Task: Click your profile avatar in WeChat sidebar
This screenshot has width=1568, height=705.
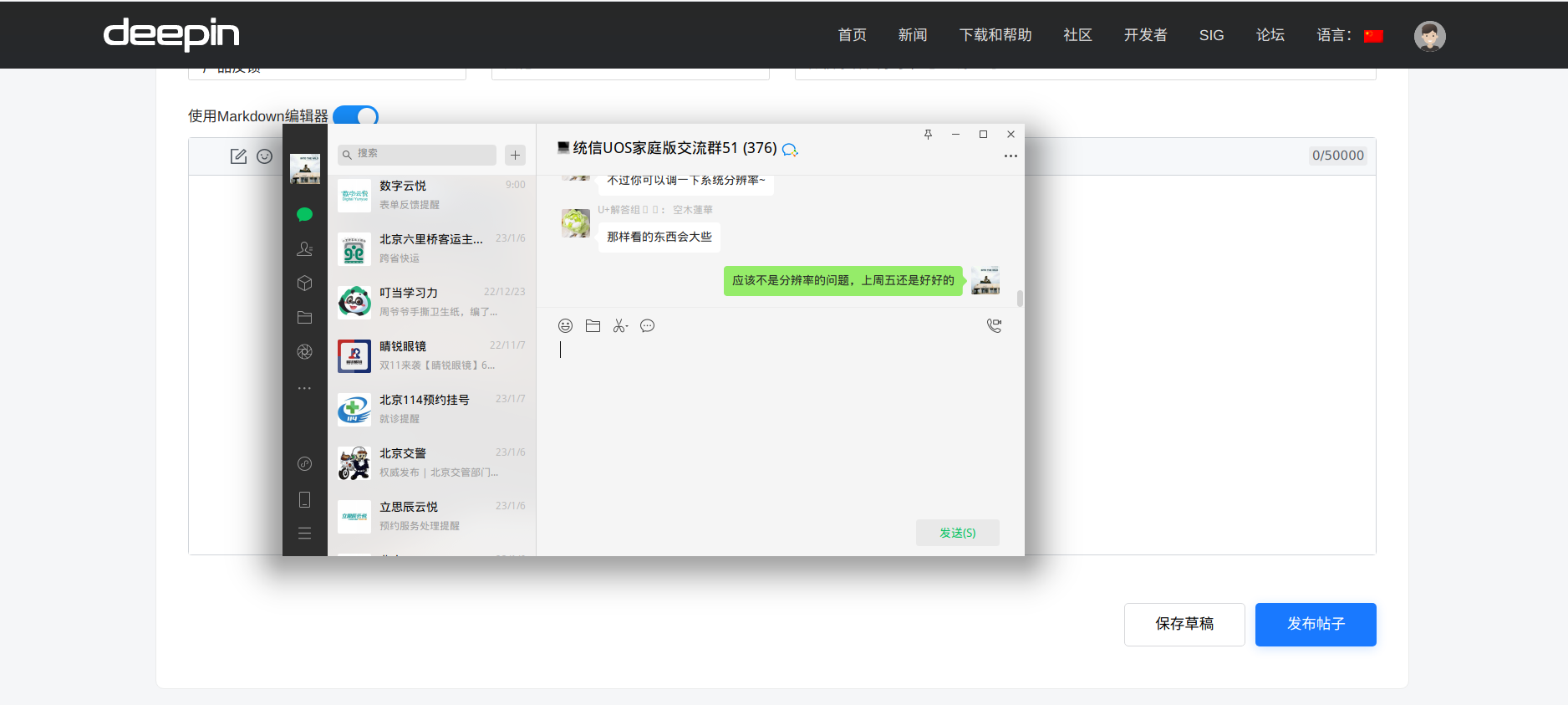Action: [305, 169]
